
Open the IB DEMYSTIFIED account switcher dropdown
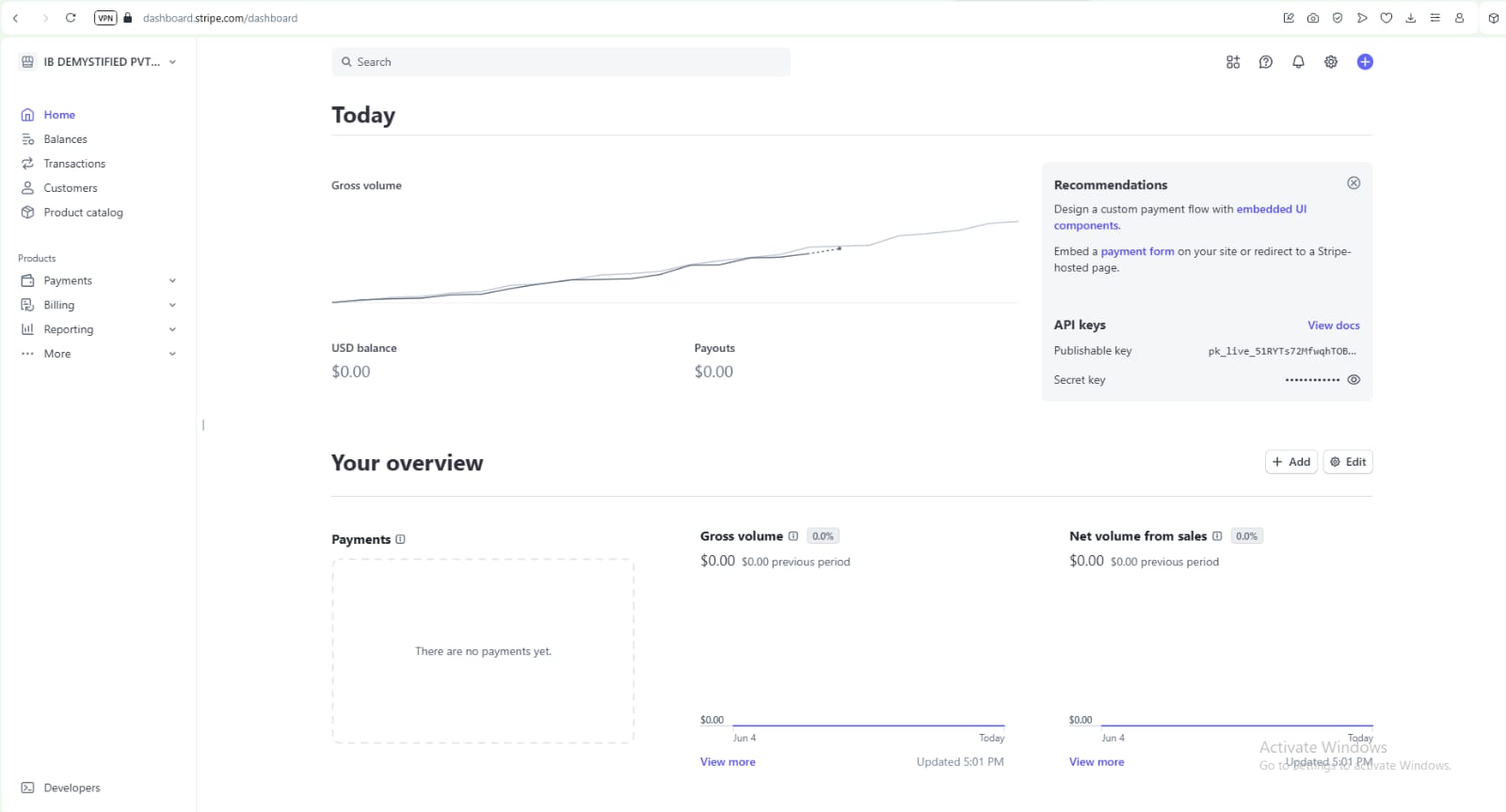click(x=99, y=62)
